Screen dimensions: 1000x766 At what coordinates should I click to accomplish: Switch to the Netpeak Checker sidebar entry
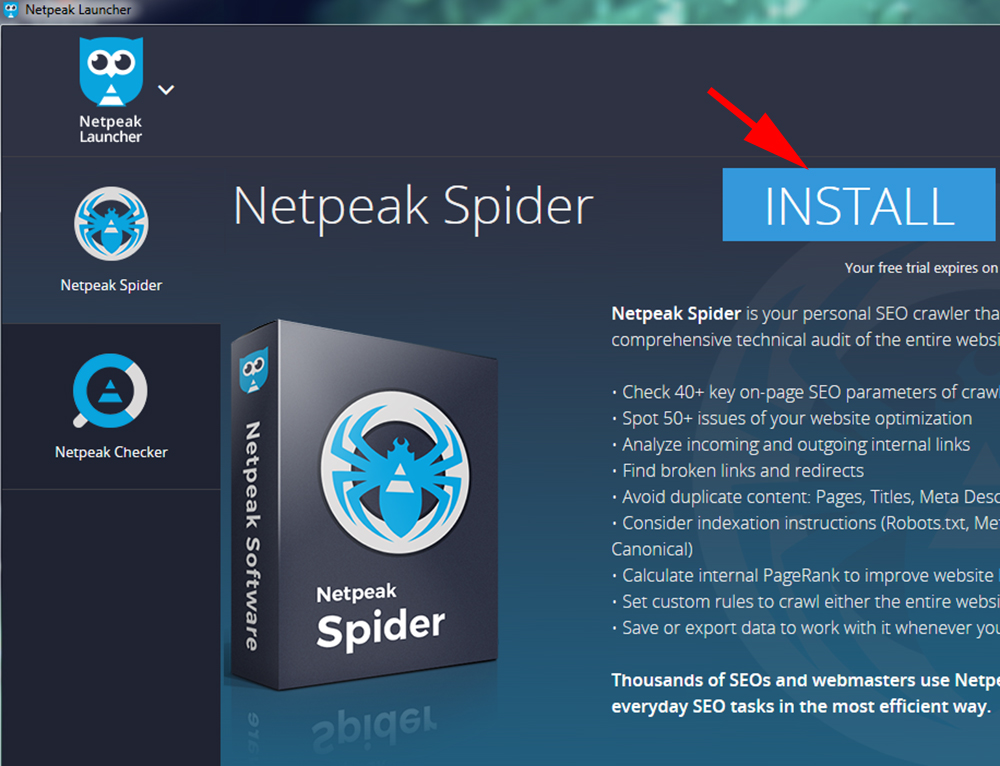(111, 407)
